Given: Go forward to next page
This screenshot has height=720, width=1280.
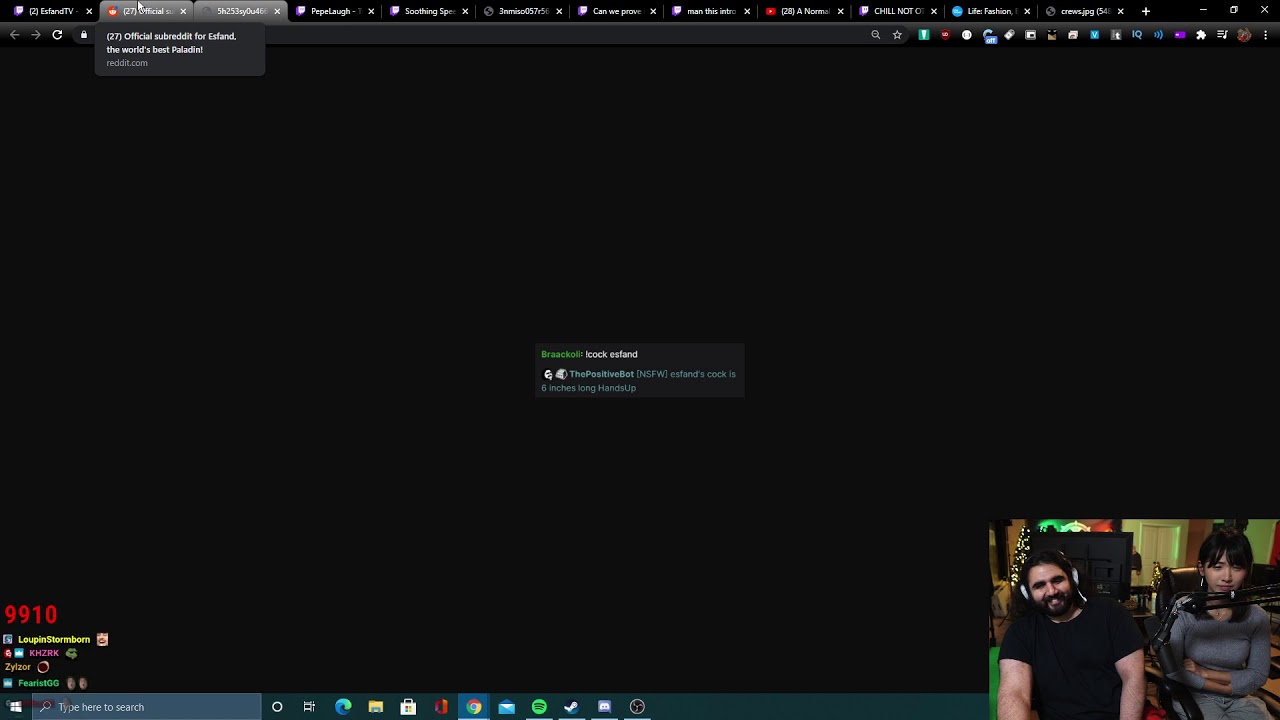Looking at the screenshot, I should 36,35.
